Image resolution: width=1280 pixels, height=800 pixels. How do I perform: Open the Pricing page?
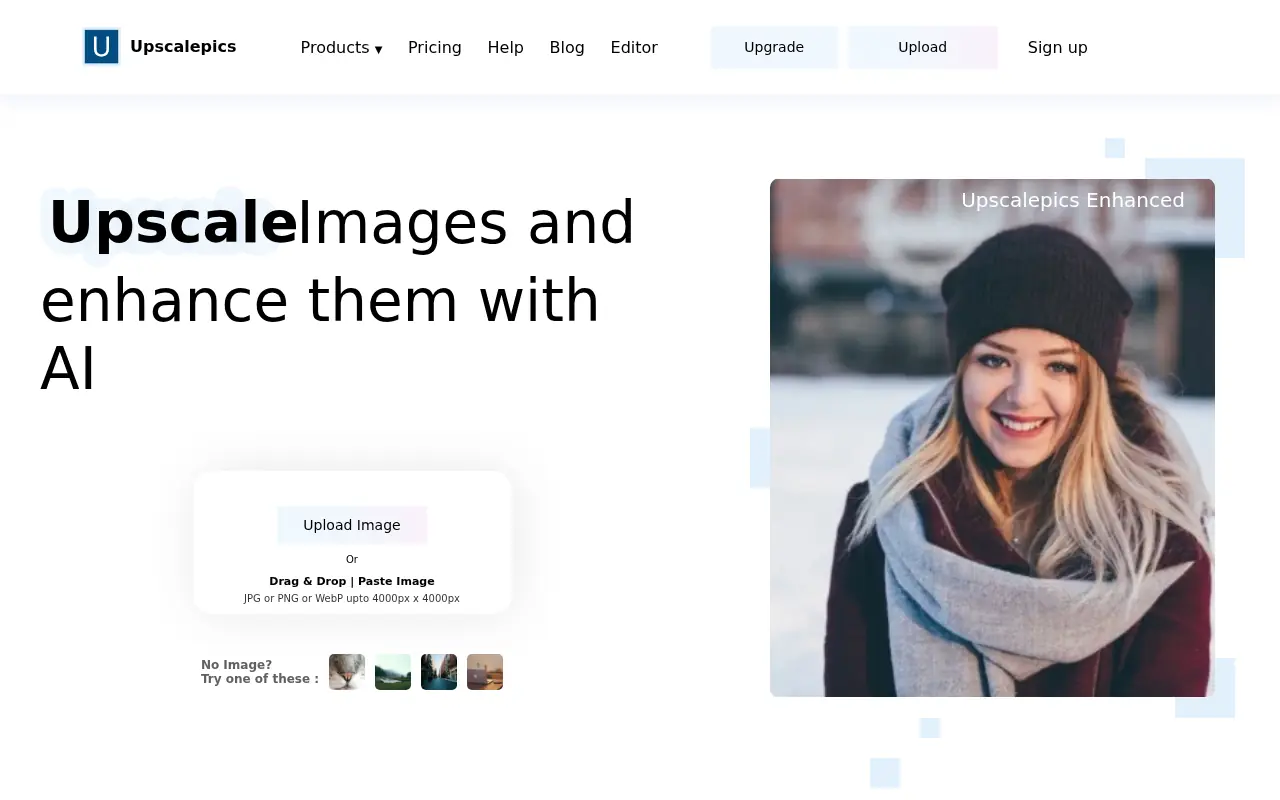pos(435,47)
